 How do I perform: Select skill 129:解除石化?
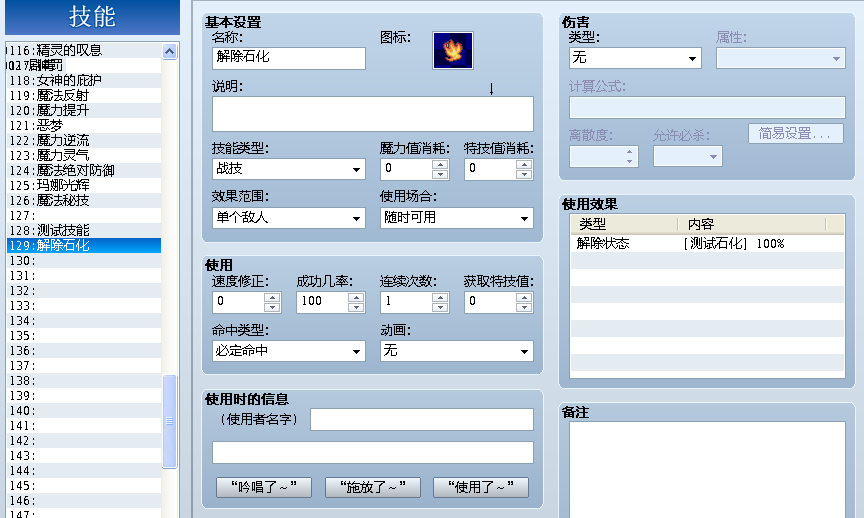pyautogui.click(x=84, y=246)
